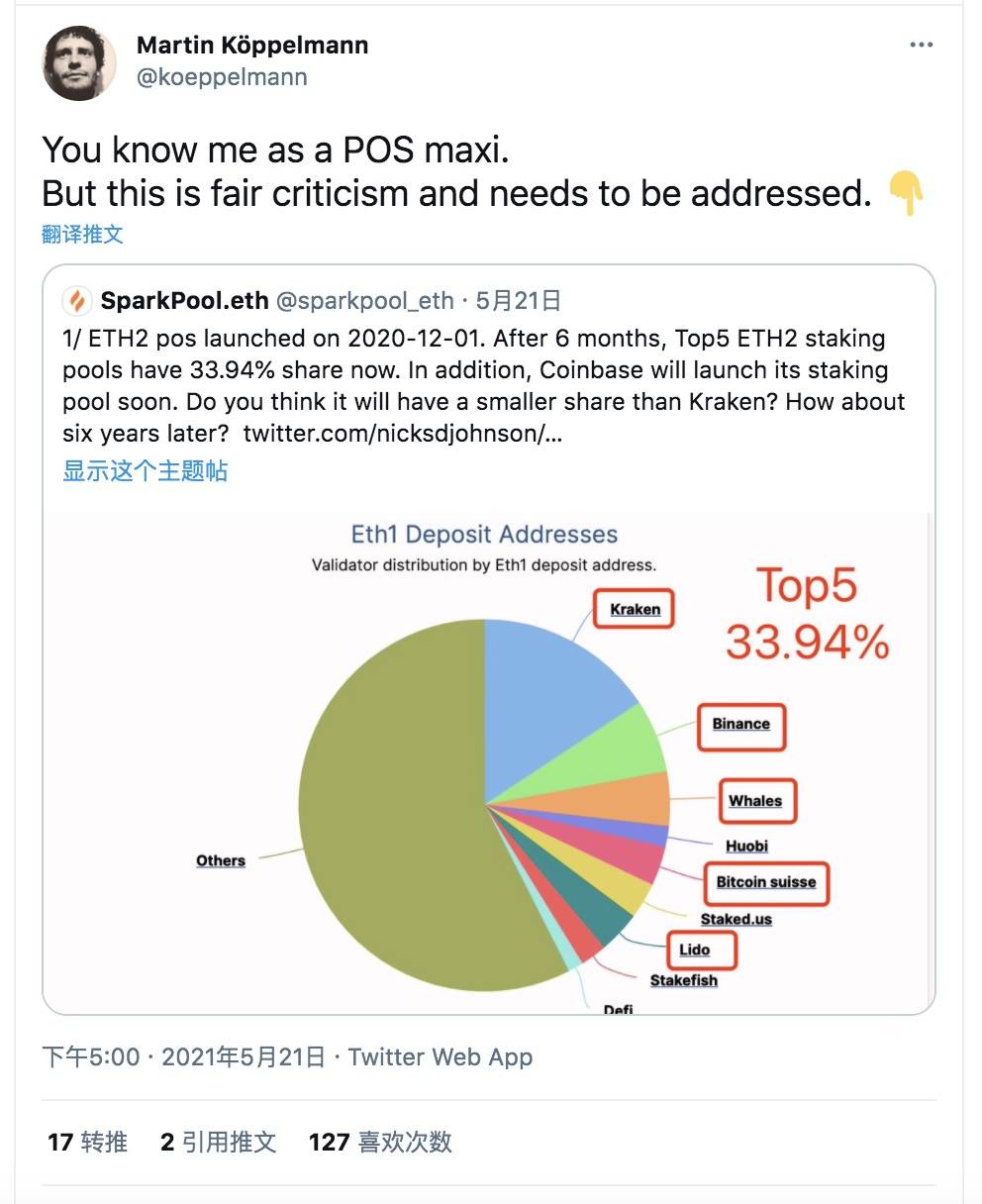Click the Martin Köppelmann display name

pos(252,46)
